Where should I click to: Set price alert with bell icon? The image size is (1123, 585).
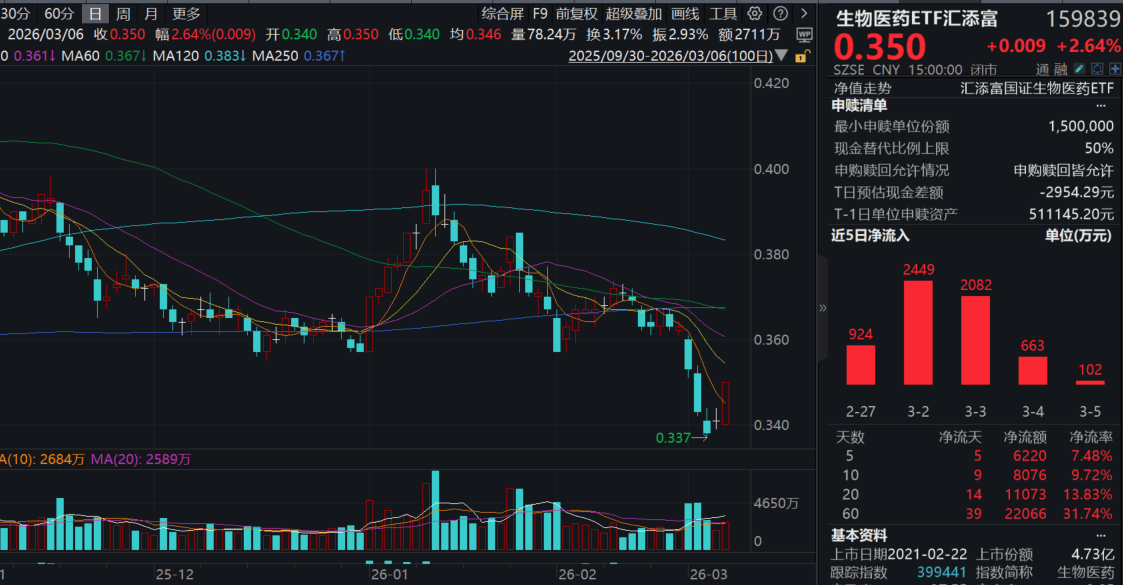click(1097, 69)
